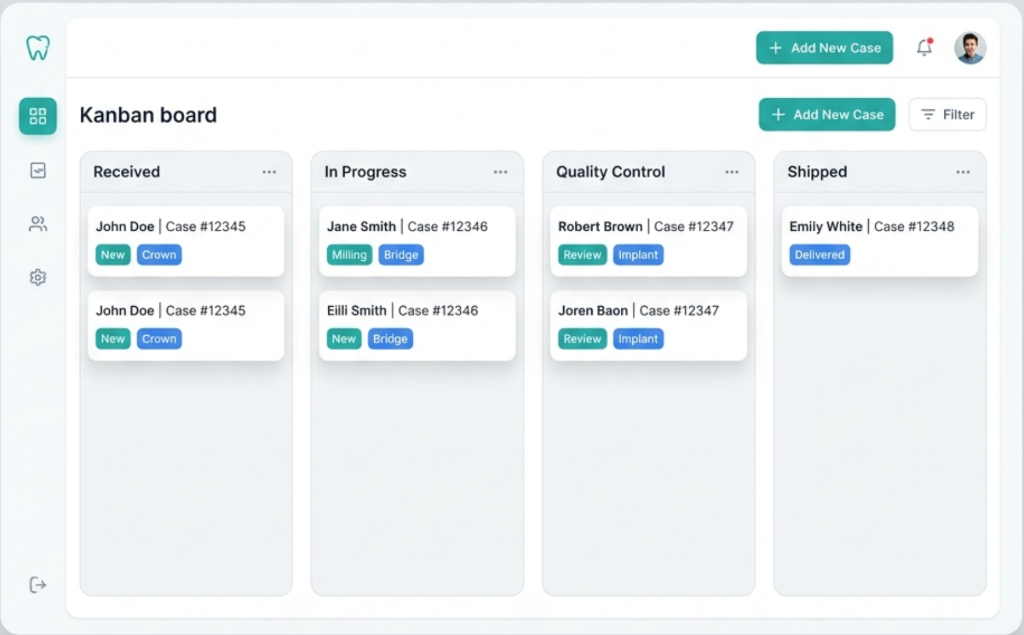Viewport: 1024px width, 635px height.
Task: Click Add New Case next to Filter
Action: click(826, 114)
